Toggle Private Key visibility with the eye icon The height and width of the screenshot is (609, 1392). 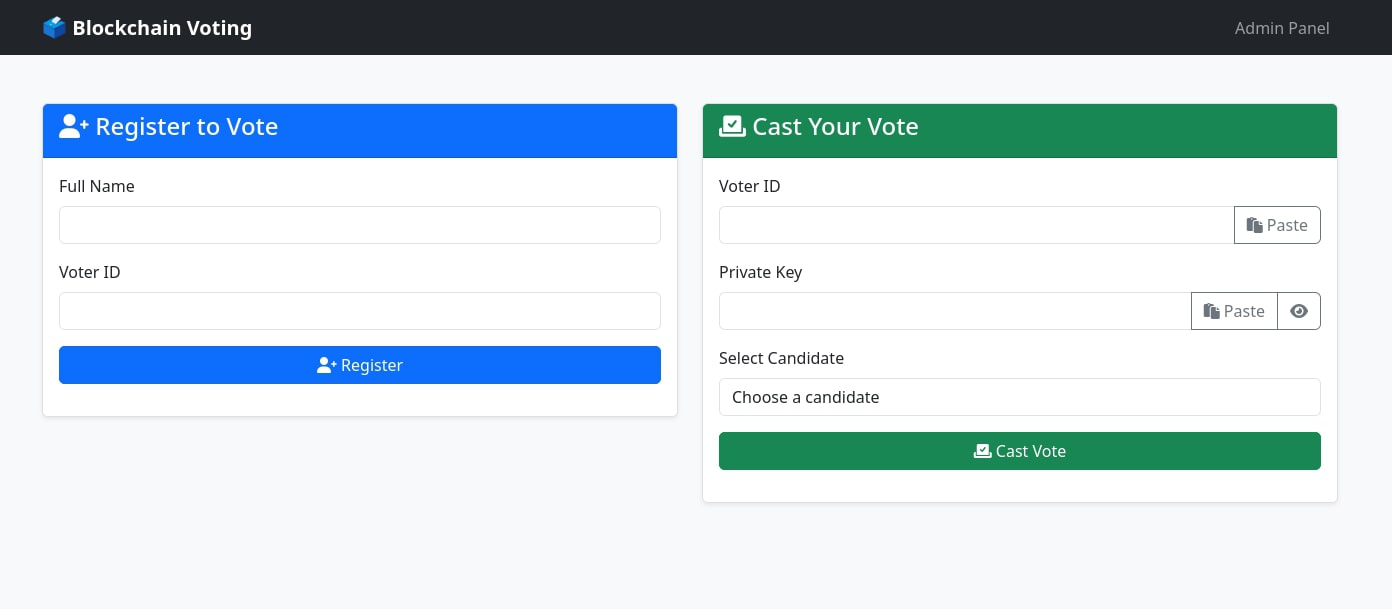pos(1298,311)
